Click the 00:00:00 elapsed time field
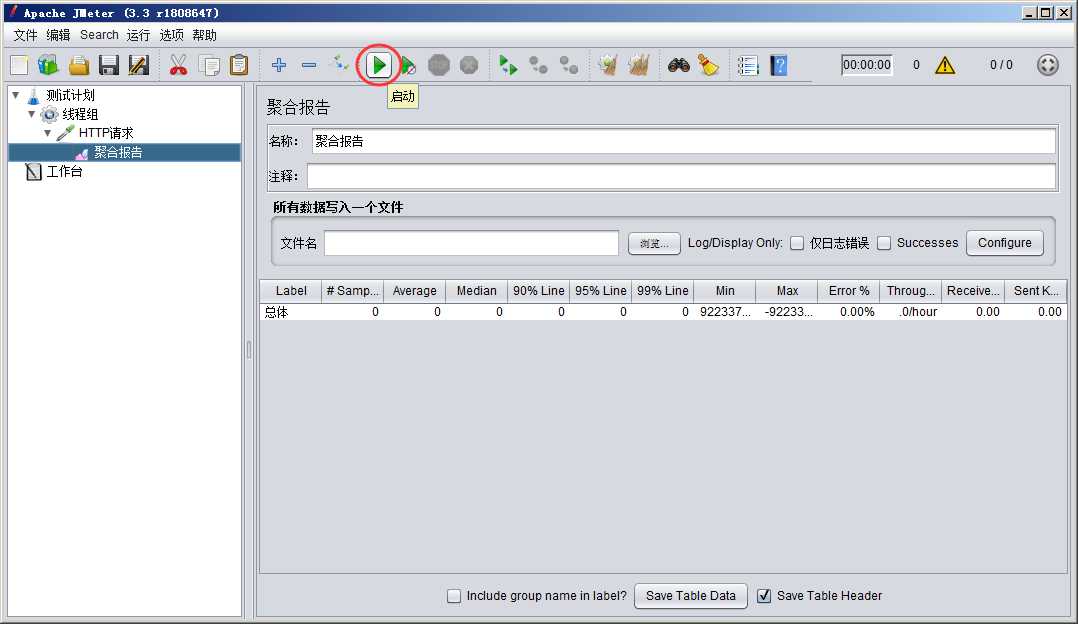Image resolution: width=1078 pixels, height=624 pixels. click(x=867, y=65)
